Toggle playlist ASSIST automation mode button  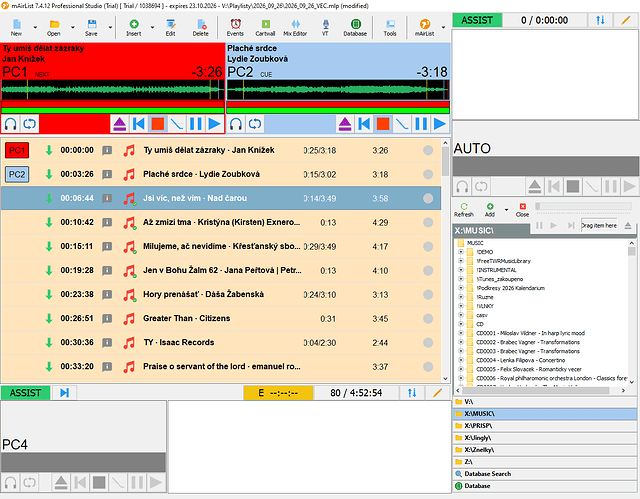pos(25,393)
